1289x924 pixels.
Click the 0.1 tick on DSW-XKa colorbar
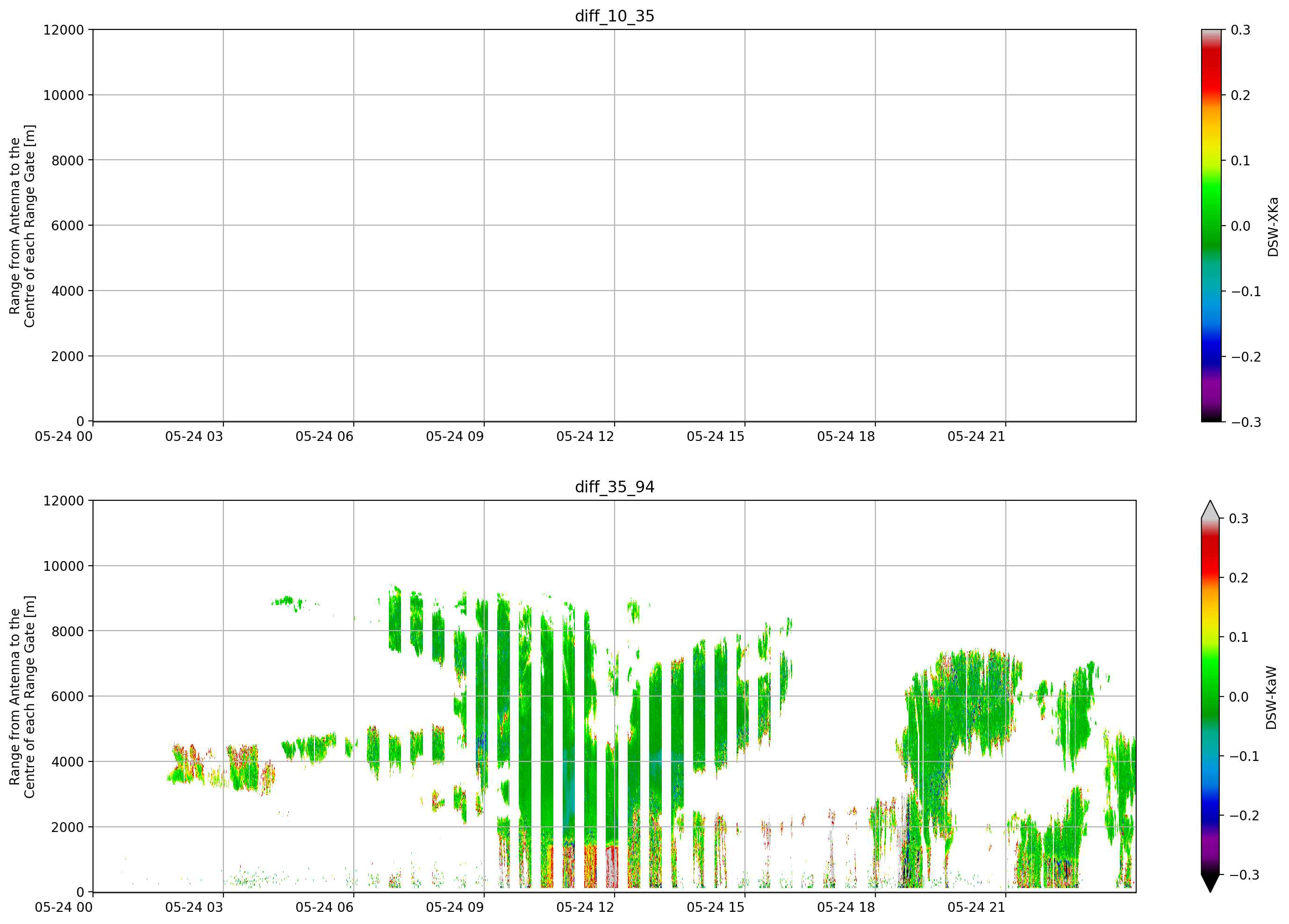(1241, 161)
